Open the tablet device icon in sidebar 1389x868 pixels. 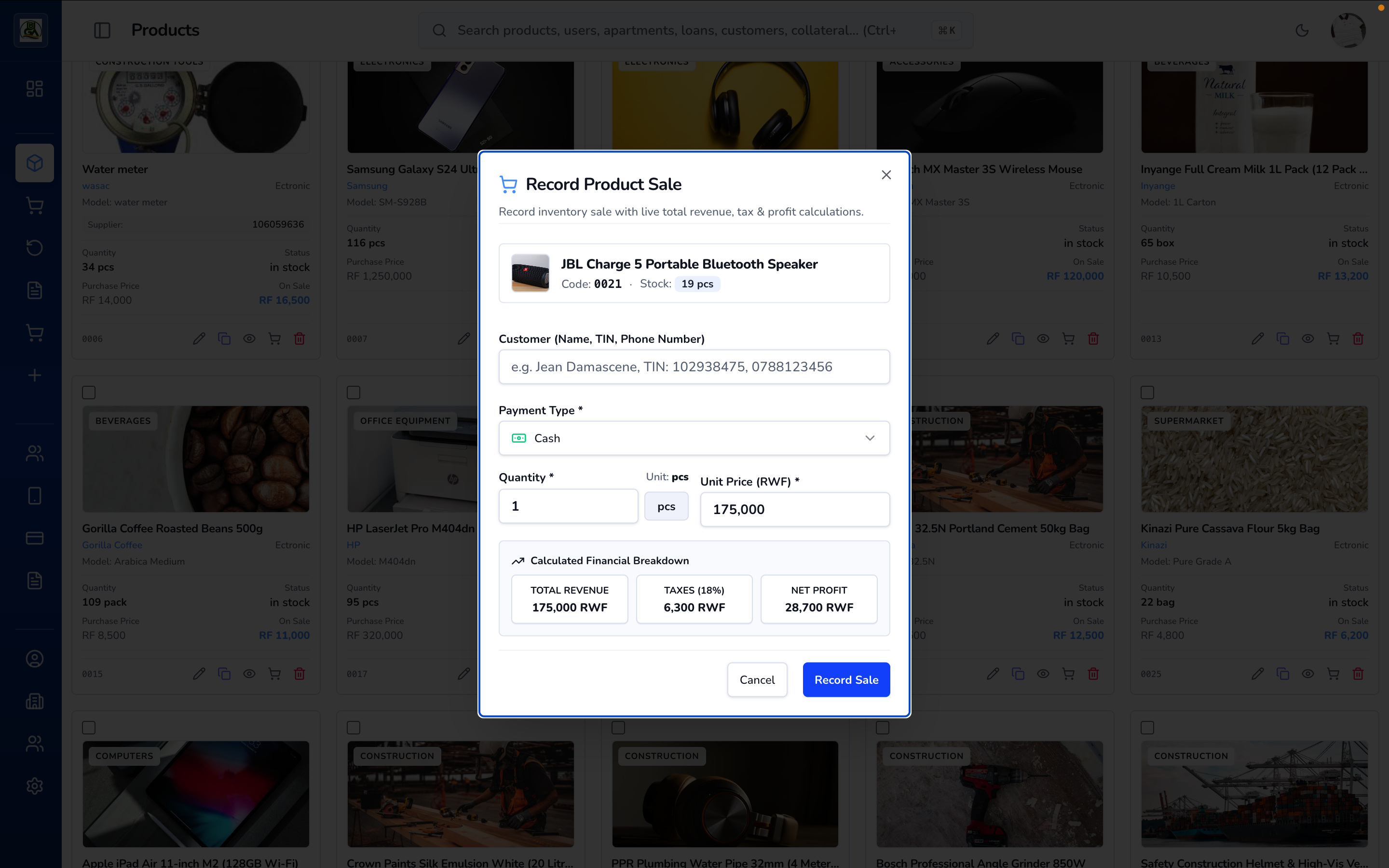click(34, 495)
